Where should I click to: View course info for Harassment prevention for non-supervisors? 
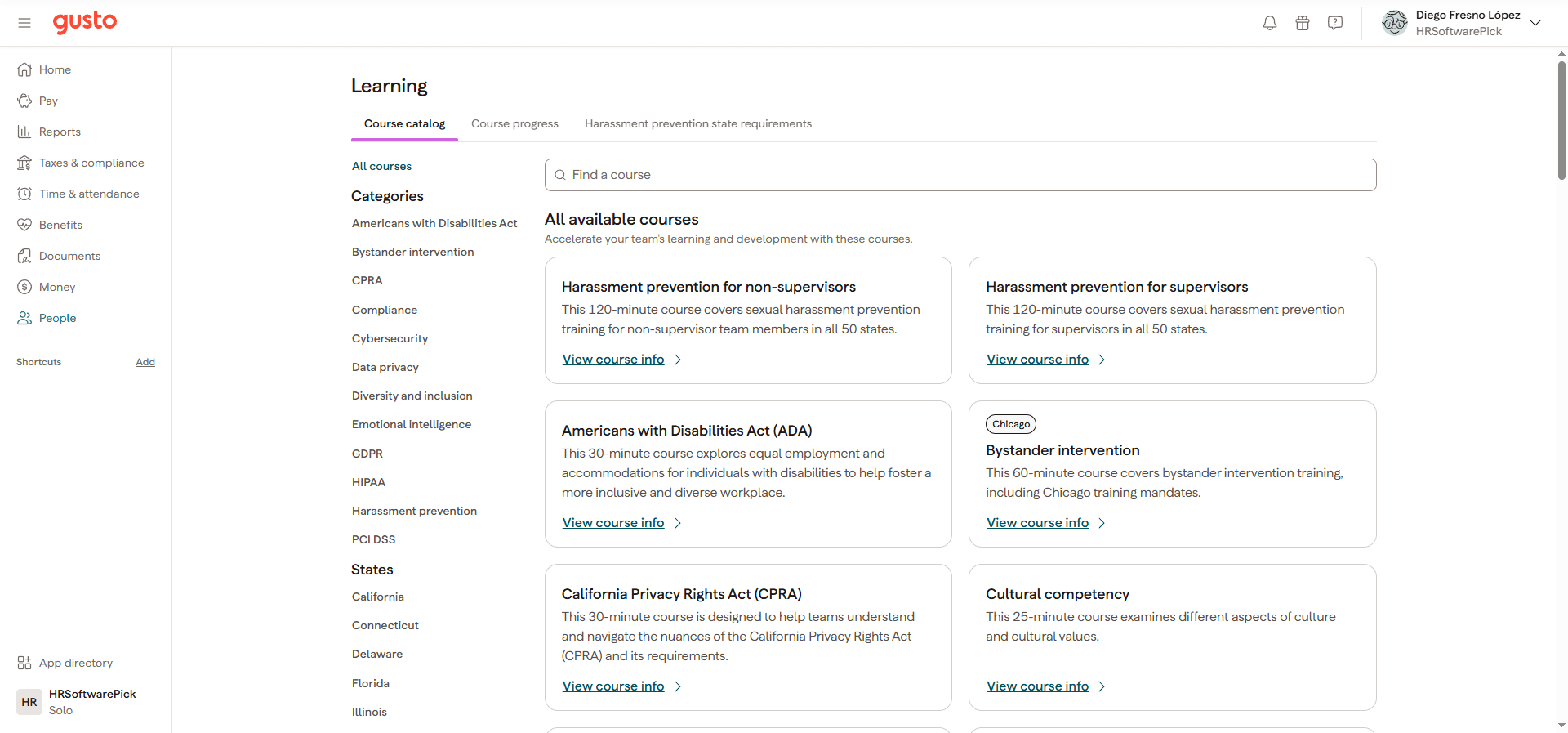click(x=621, y=360)
